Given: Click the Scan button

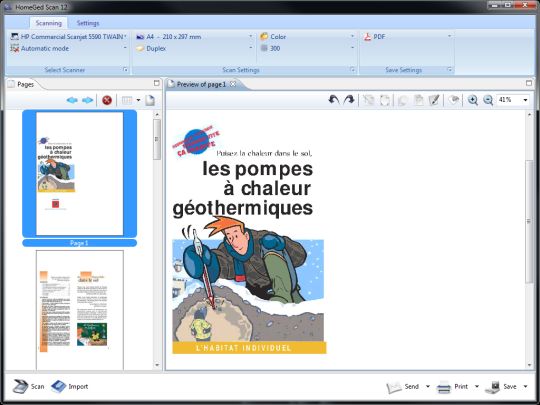Looking at the screenshot, I should point(29,386).
